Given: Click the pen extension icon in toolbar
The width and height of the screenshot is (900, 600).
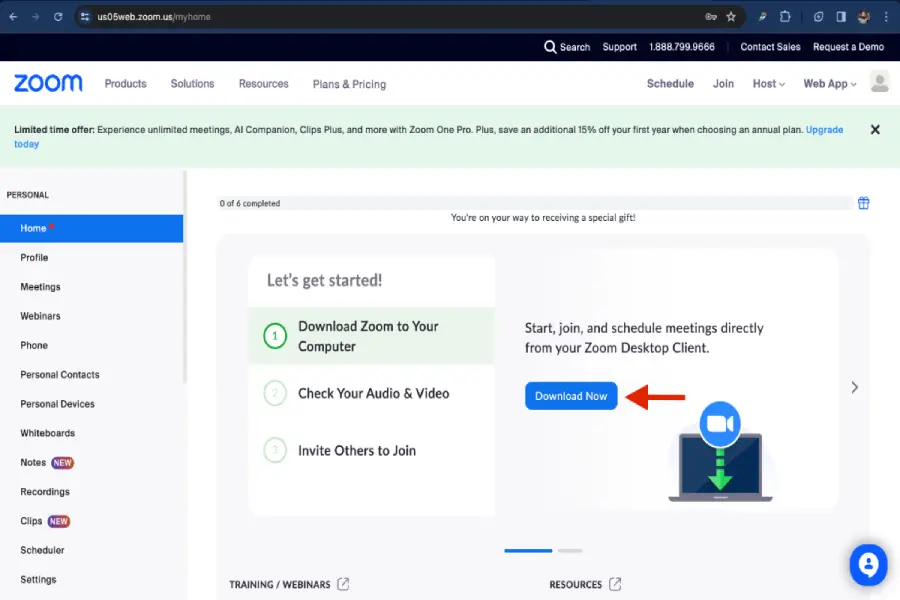Looking at the screenshot, I should (762, 17).
